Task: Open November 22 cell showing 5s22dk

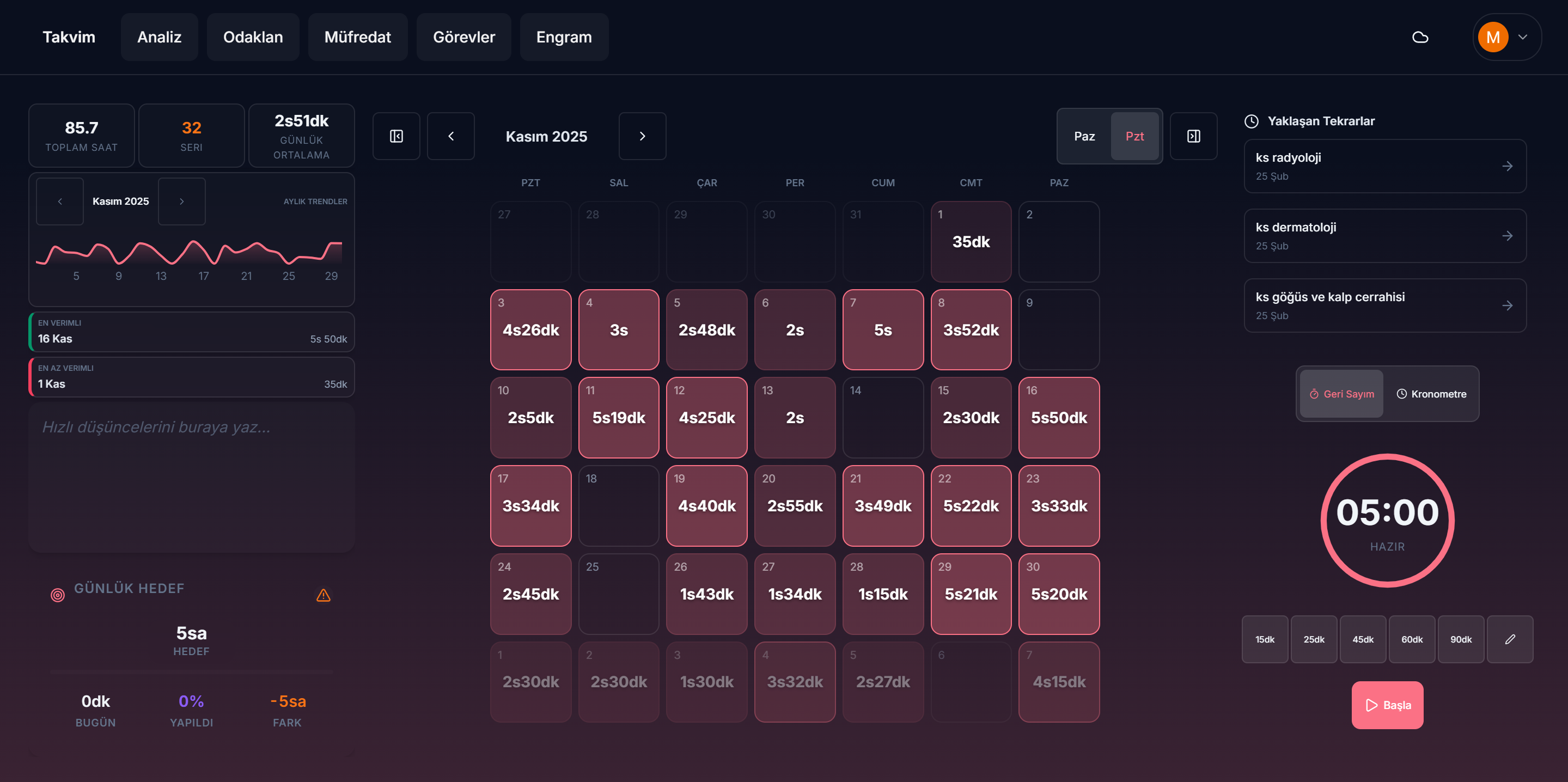Action: coord(971,506)
